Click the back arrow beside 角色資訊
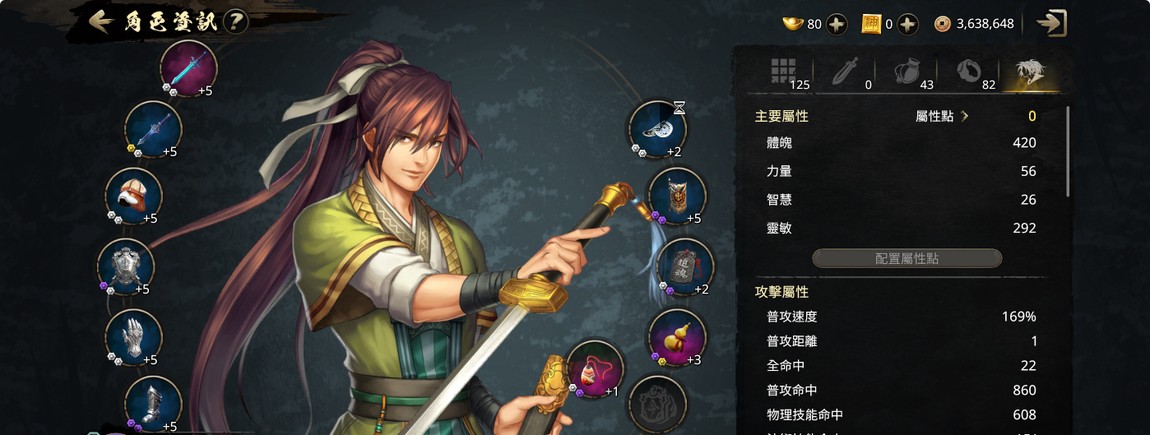Viewport: 1150px width, 435px height. click(100, 21)
